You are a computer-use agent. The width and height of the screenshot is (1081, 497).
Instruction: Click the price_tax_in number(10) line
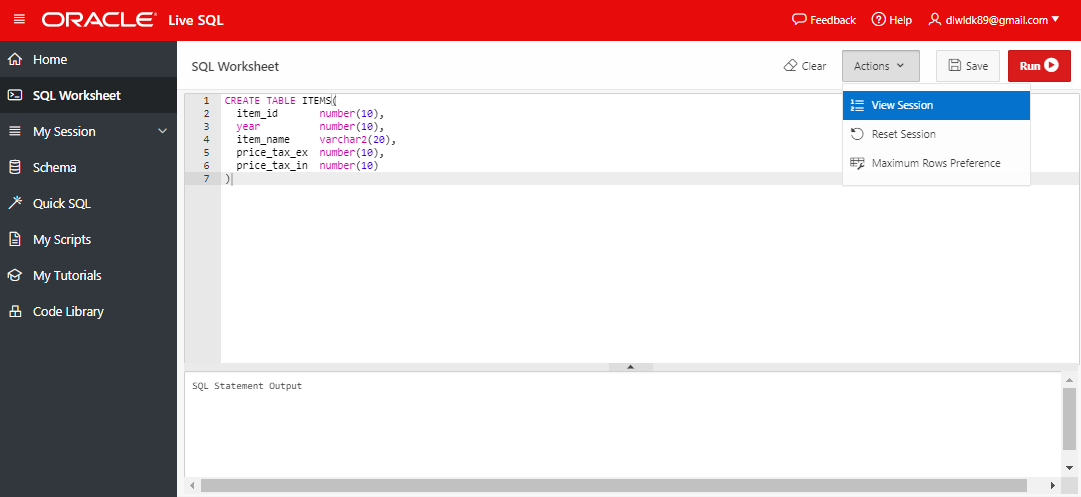pyautogui.click(x=307, y=166)
